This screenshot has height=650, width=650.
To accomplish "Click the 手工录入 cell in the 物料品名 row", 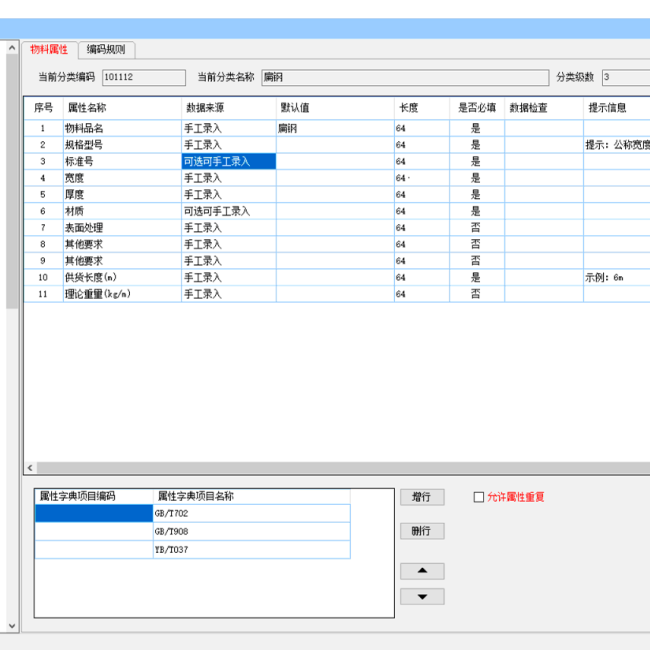I will point(229,128).
